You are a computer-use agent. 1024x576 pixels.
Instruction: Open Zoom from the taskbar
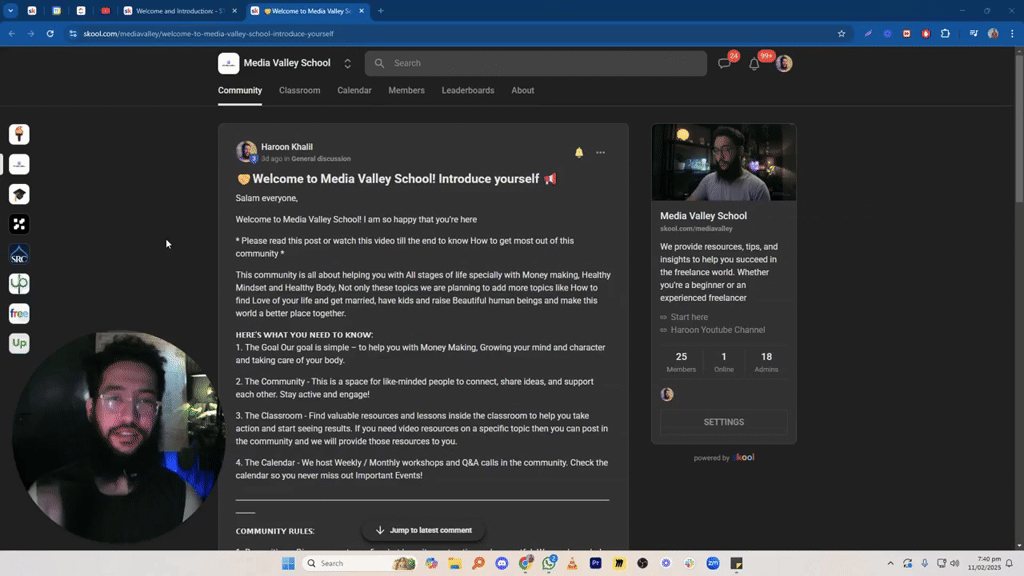click(x=713, y=563)
